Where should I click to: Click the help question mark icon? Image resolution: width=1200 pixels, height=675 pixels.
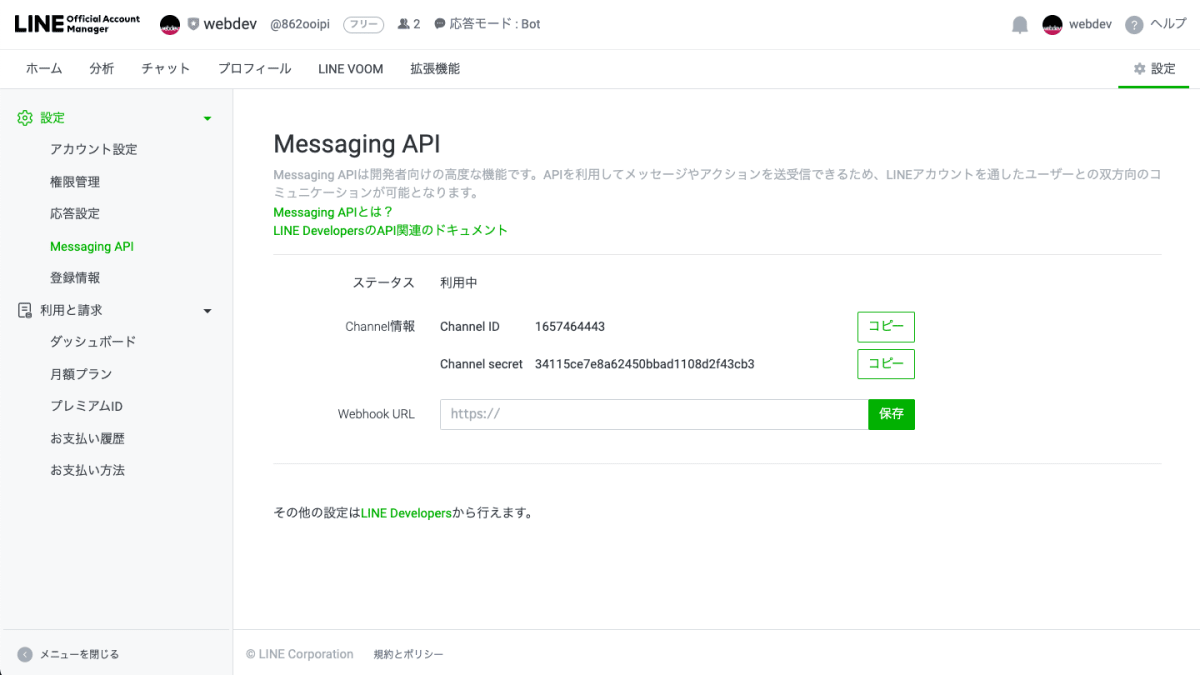(1134, 25)
